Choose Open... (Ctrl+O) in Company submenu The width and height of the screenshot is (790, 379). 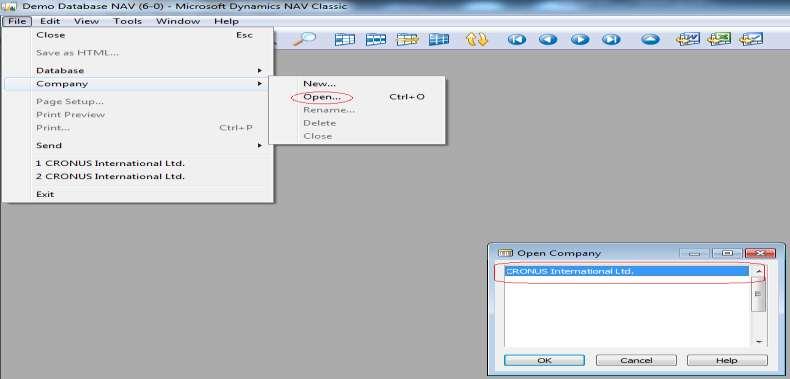[357, 97]
